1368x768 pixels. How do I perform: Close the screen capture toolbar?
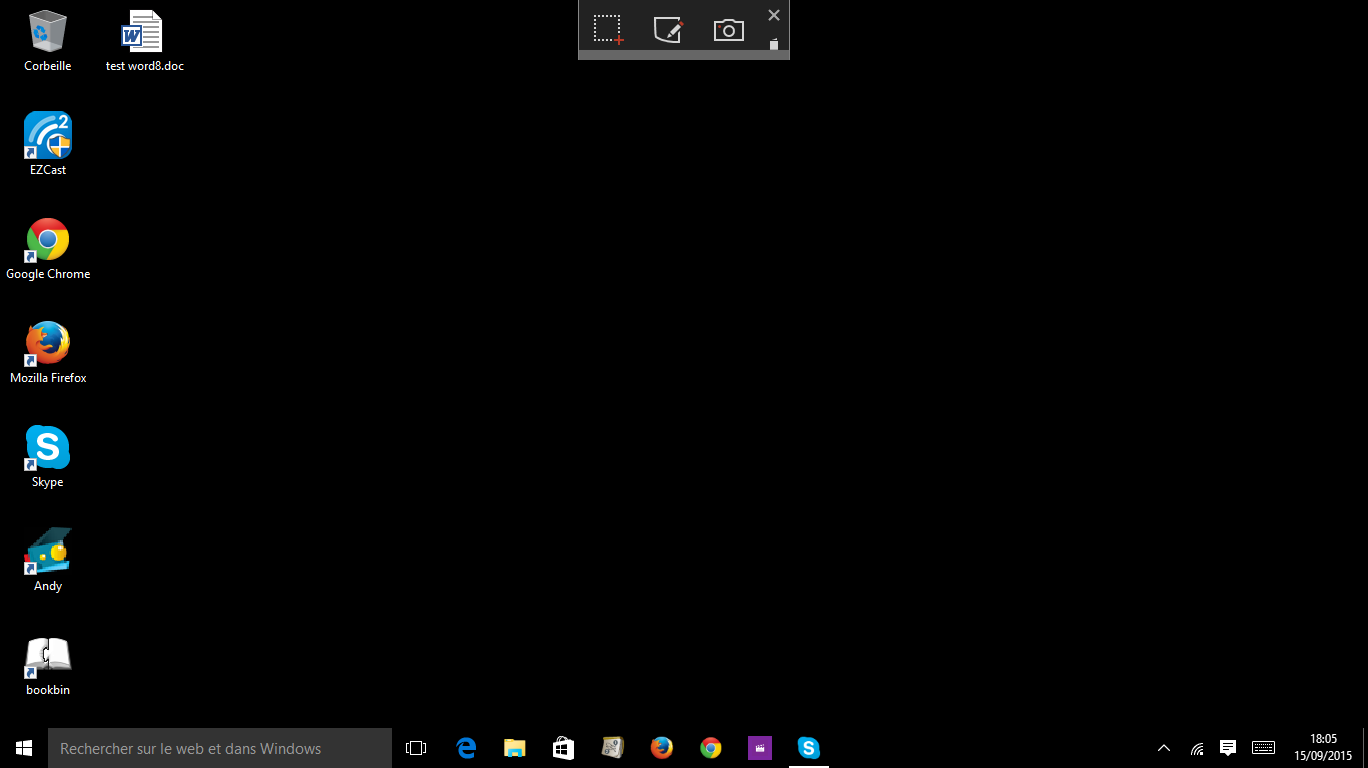click(773, 15)
